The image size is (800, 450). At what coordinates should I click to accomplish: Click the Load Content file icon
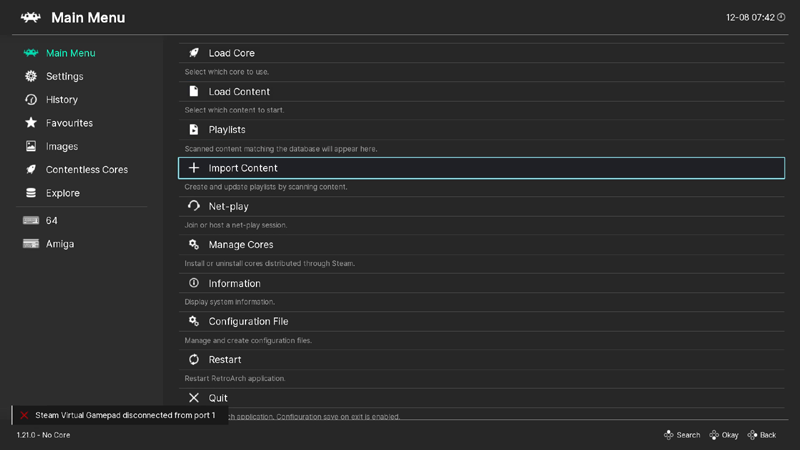click(194, 91)
